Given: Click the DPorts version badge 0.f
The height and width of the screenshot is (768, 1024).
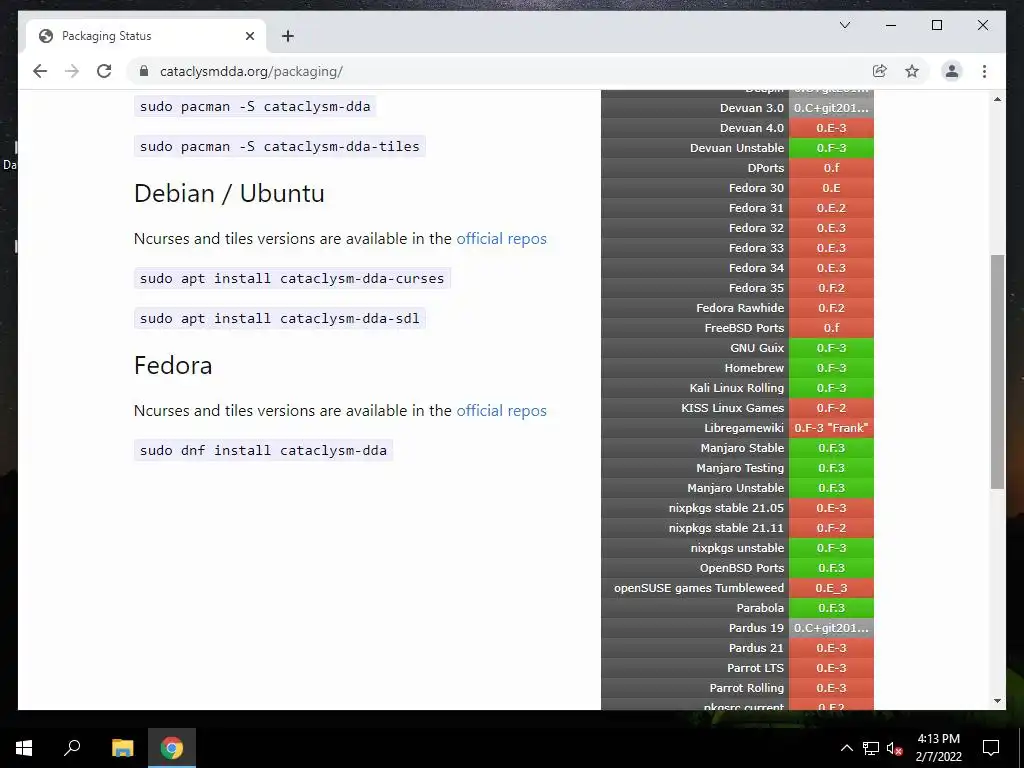Looking at the screenshot, I should 831,168.
